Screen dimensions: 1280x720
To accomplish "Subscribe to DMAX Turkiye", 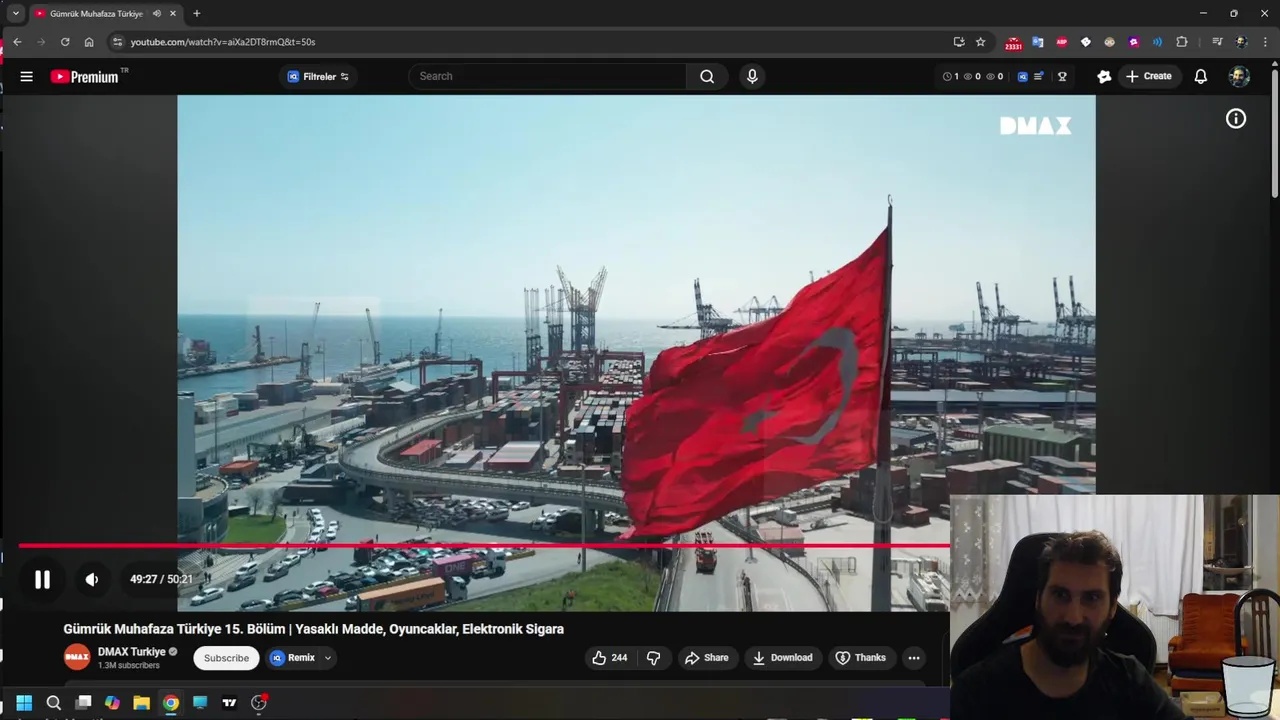I will (x=226, y=658).
